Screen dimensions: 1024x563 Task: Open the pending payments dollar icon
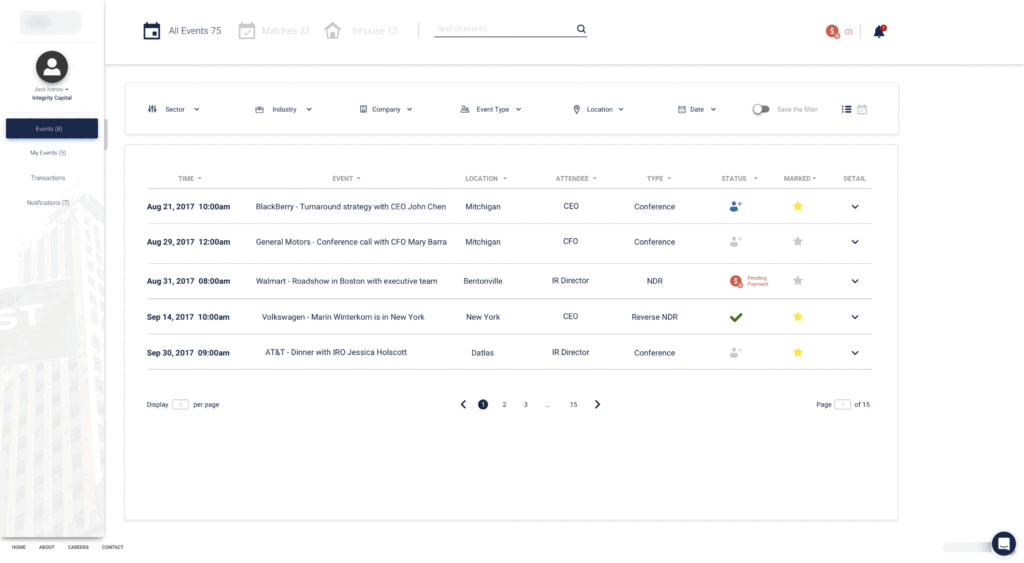[832, 31]
